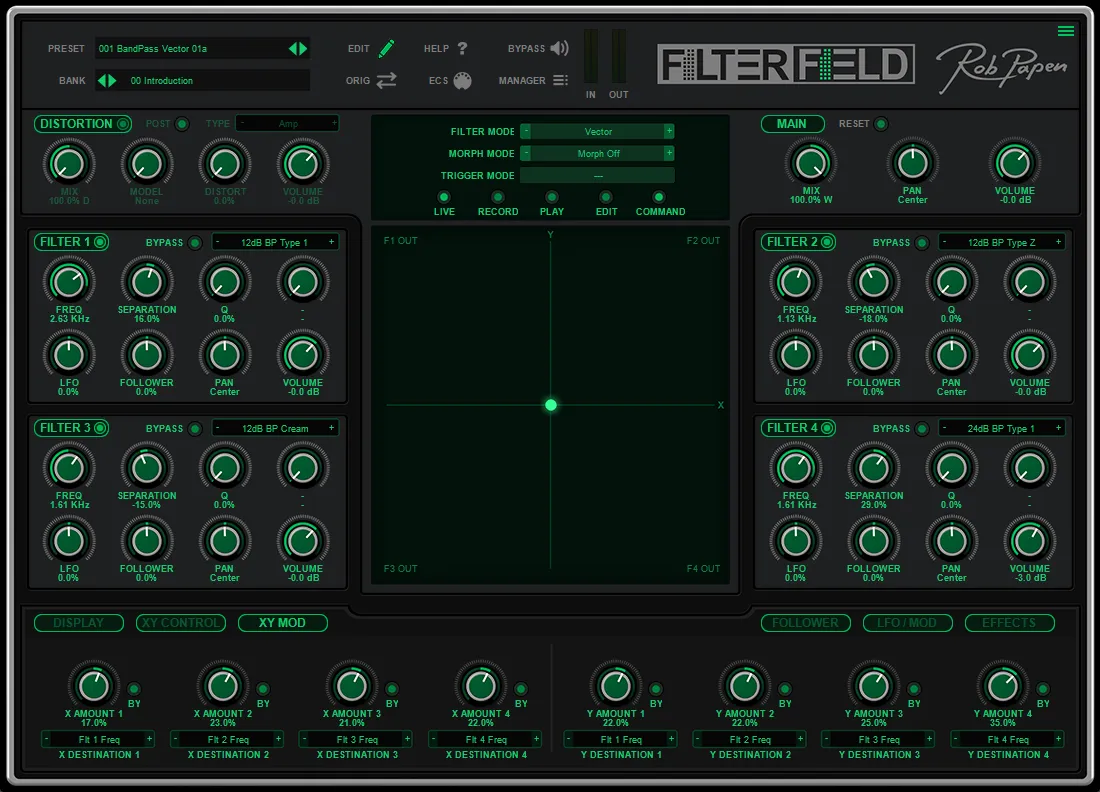The height and width of the screenshot is (792, 1100).
Task: Click the Edit pencil icon
Action: pos(387,48)
